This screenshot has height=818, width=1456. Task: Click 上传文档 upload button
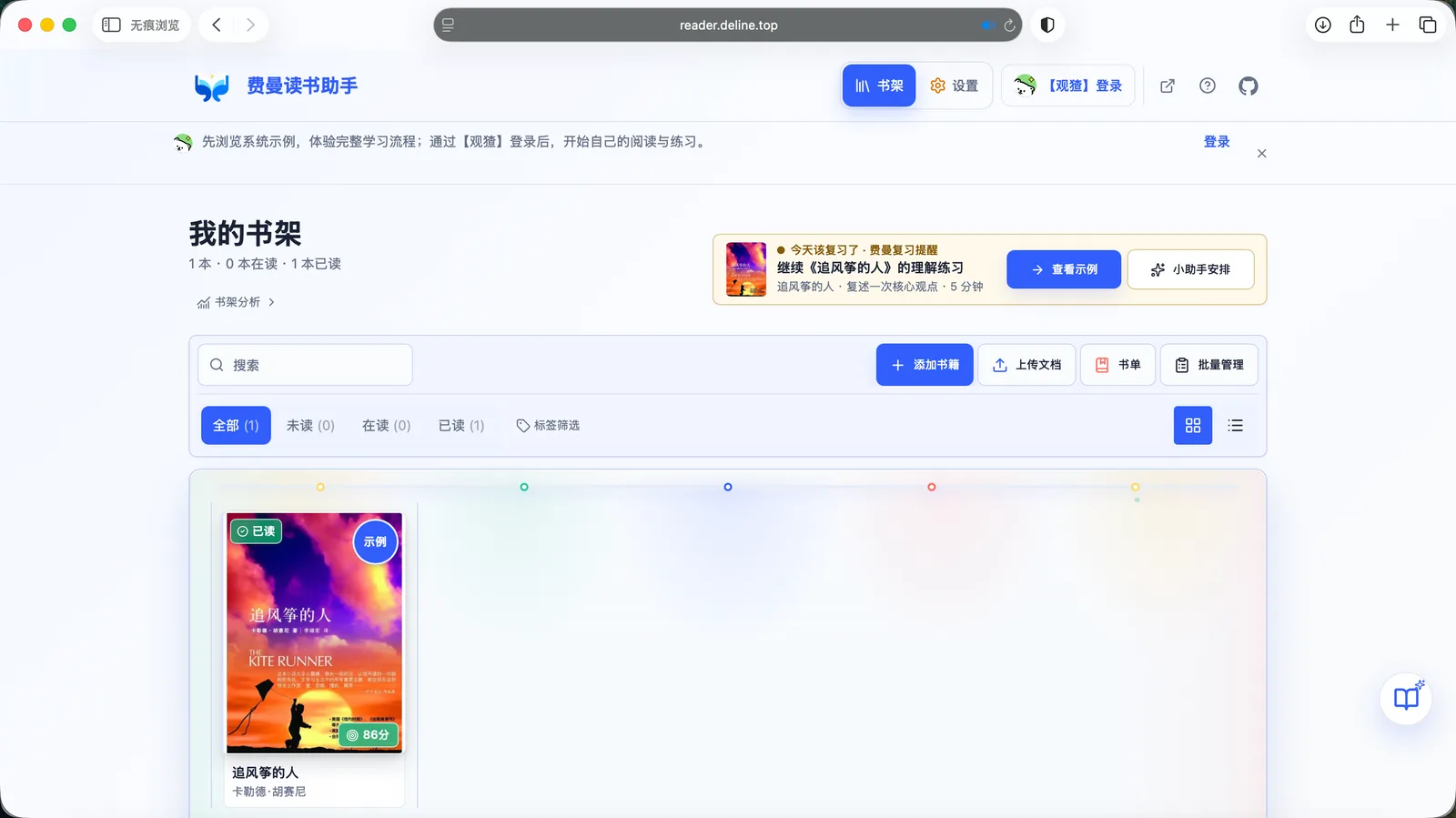[1026, 365]
